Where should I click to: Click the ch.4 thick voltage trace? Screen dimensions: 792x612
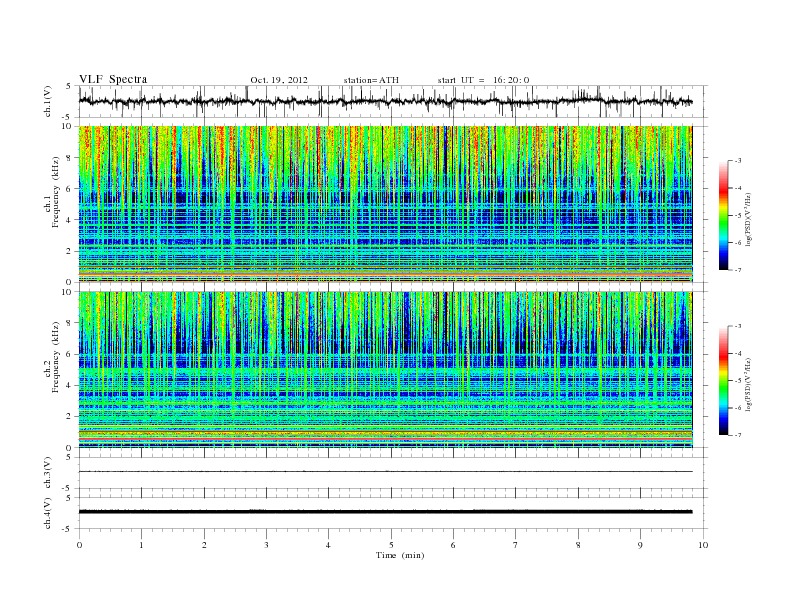[385, 512]
